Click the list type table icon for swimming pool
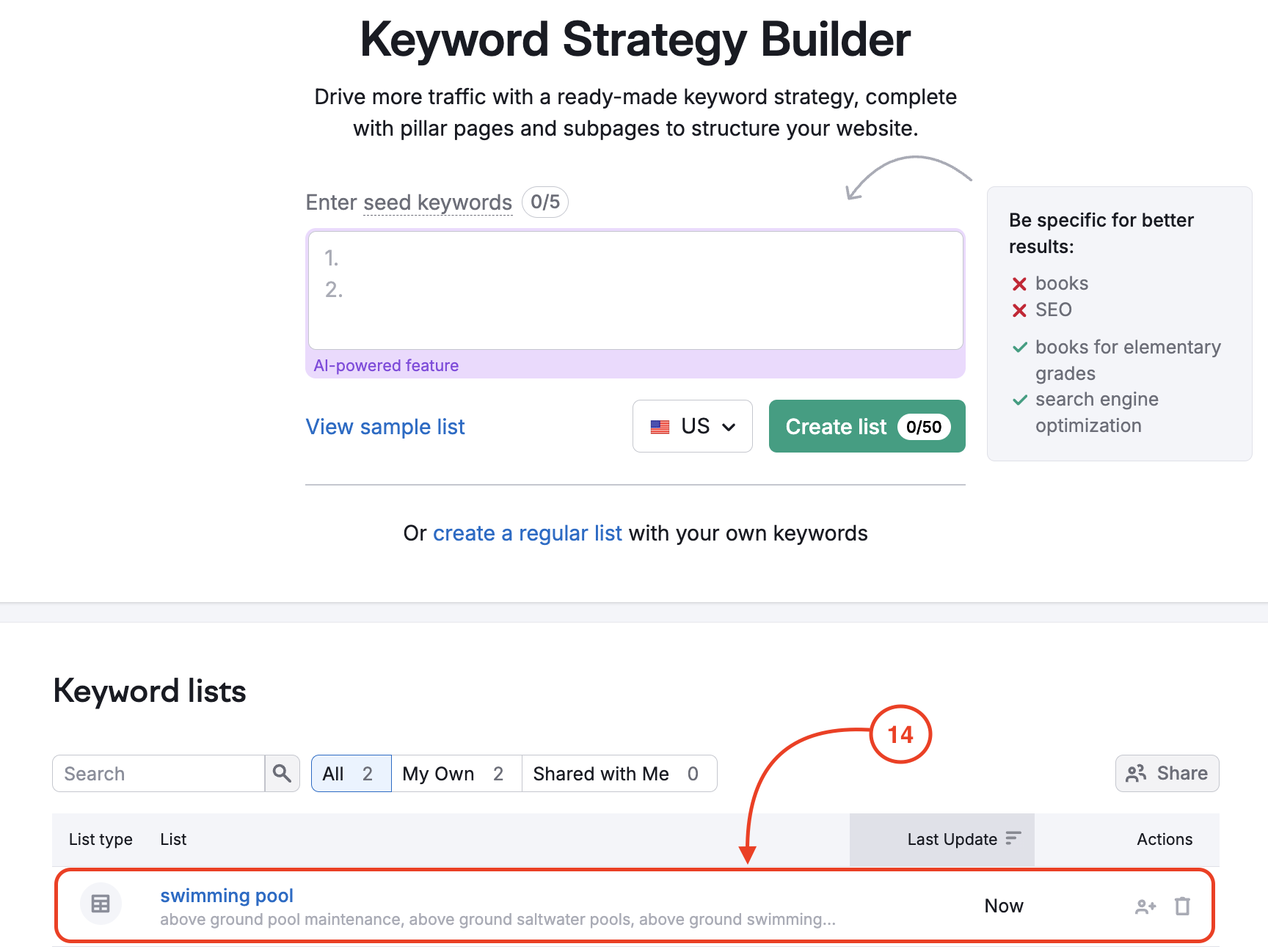Image resolution: width=1268 pixels, height=952 pixels. pos(101,904)
